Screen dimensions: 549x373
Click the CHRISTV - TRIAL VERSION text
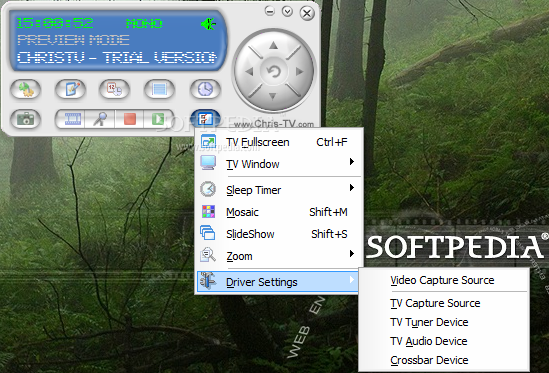pos(117,57)
